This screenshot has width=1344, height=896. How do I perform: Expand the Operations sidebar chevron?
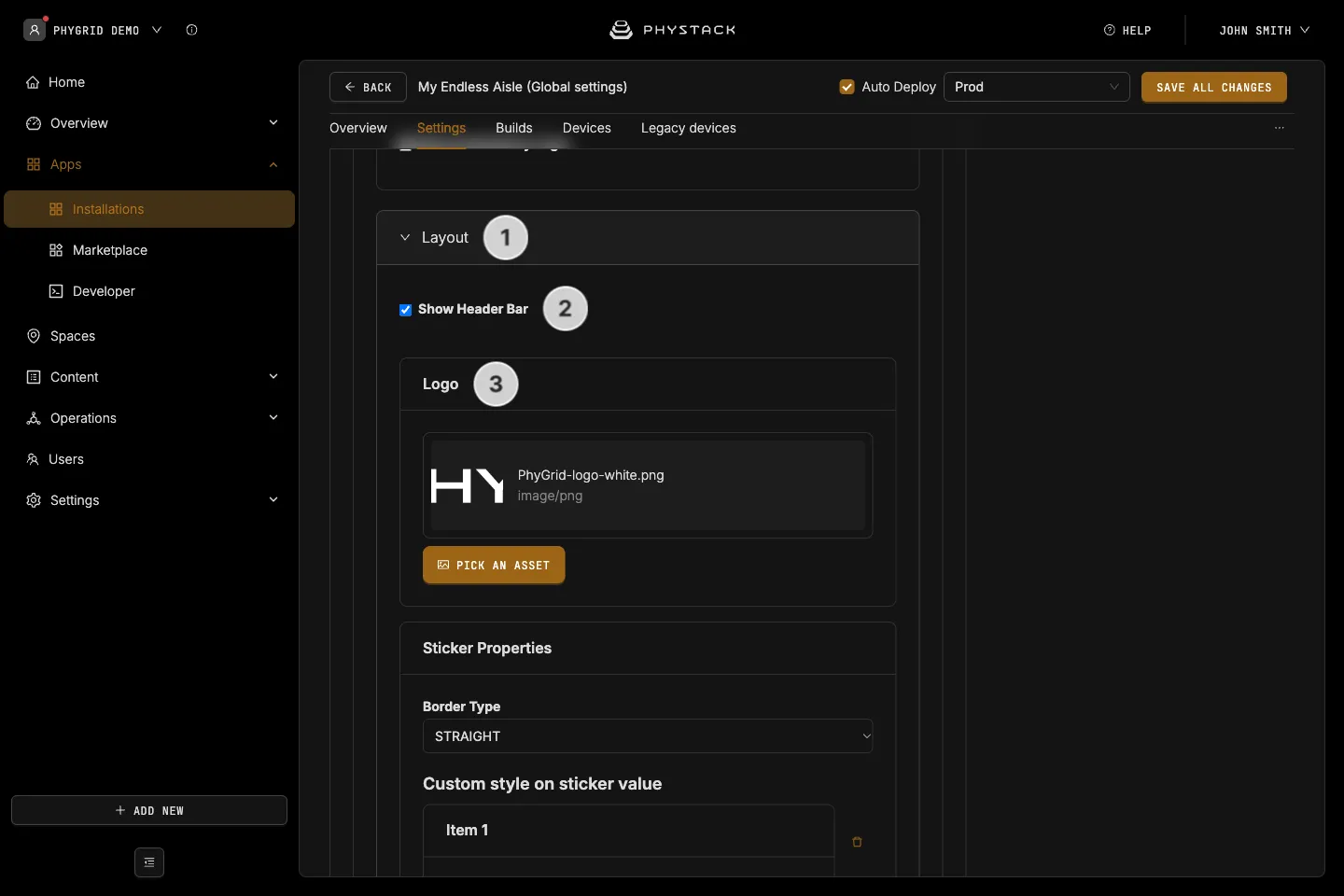click(x=273, y=417)
